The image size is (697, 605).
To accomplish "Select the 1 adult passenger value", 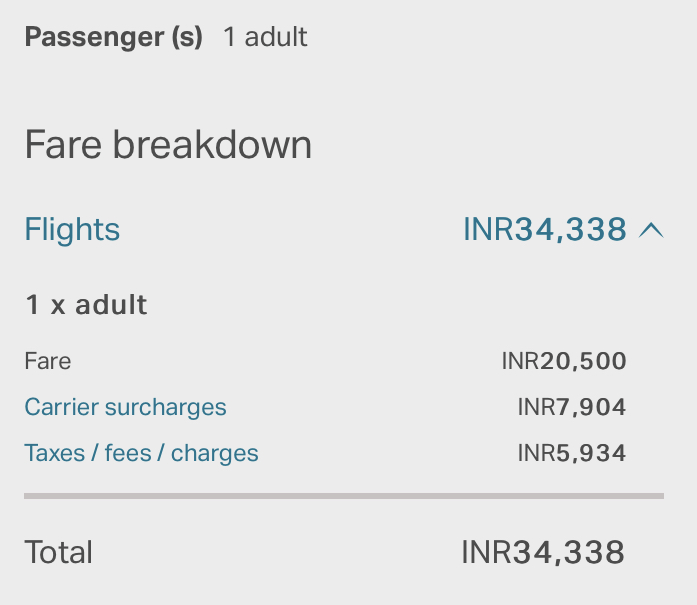I will pos(265,36).
